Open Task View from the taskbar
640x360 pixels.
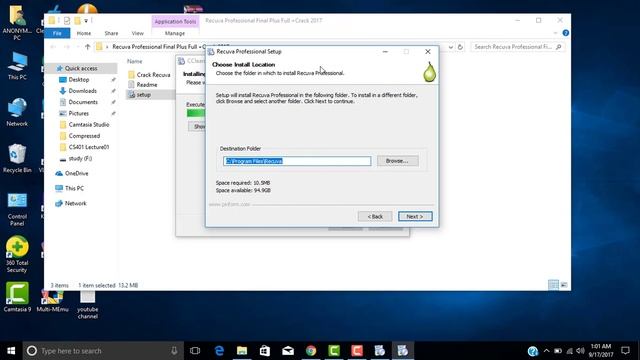195,351
